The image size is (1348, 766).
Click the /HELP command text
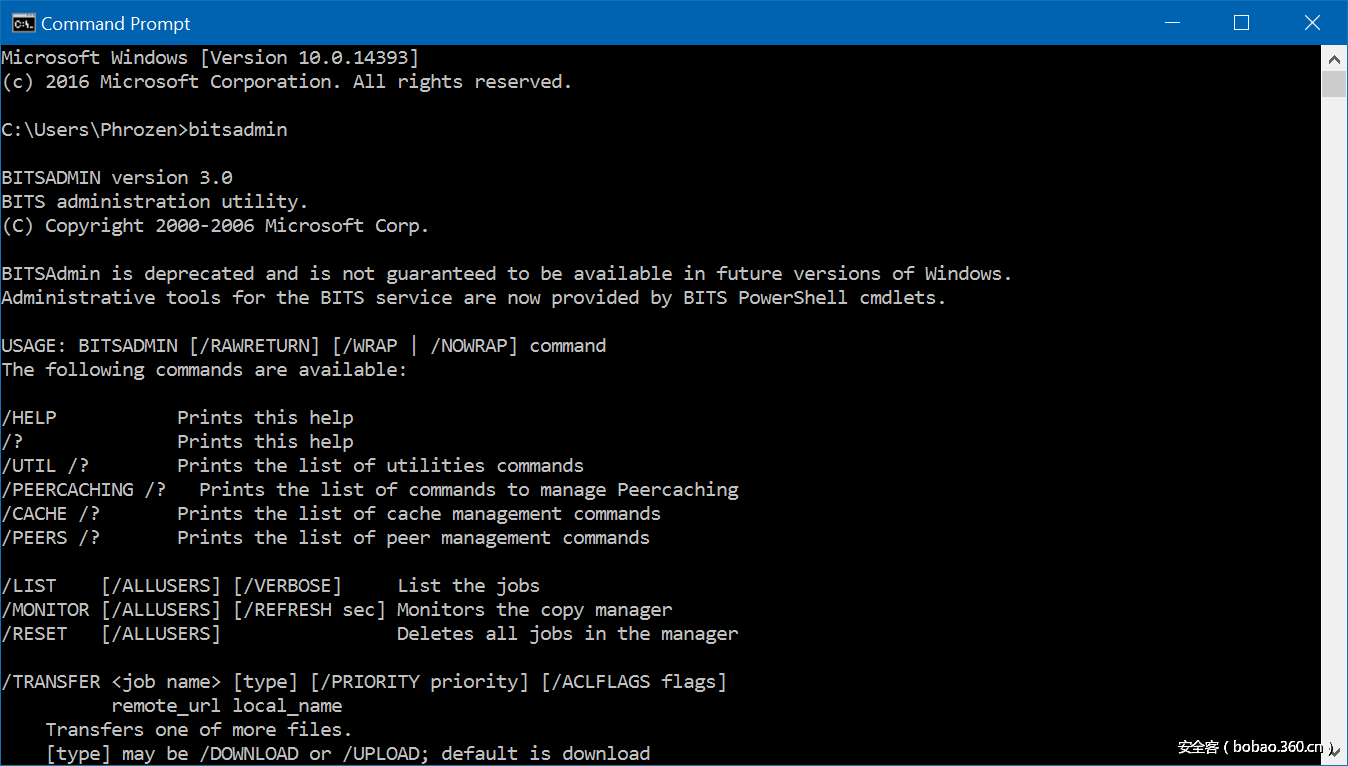(29, 418)
